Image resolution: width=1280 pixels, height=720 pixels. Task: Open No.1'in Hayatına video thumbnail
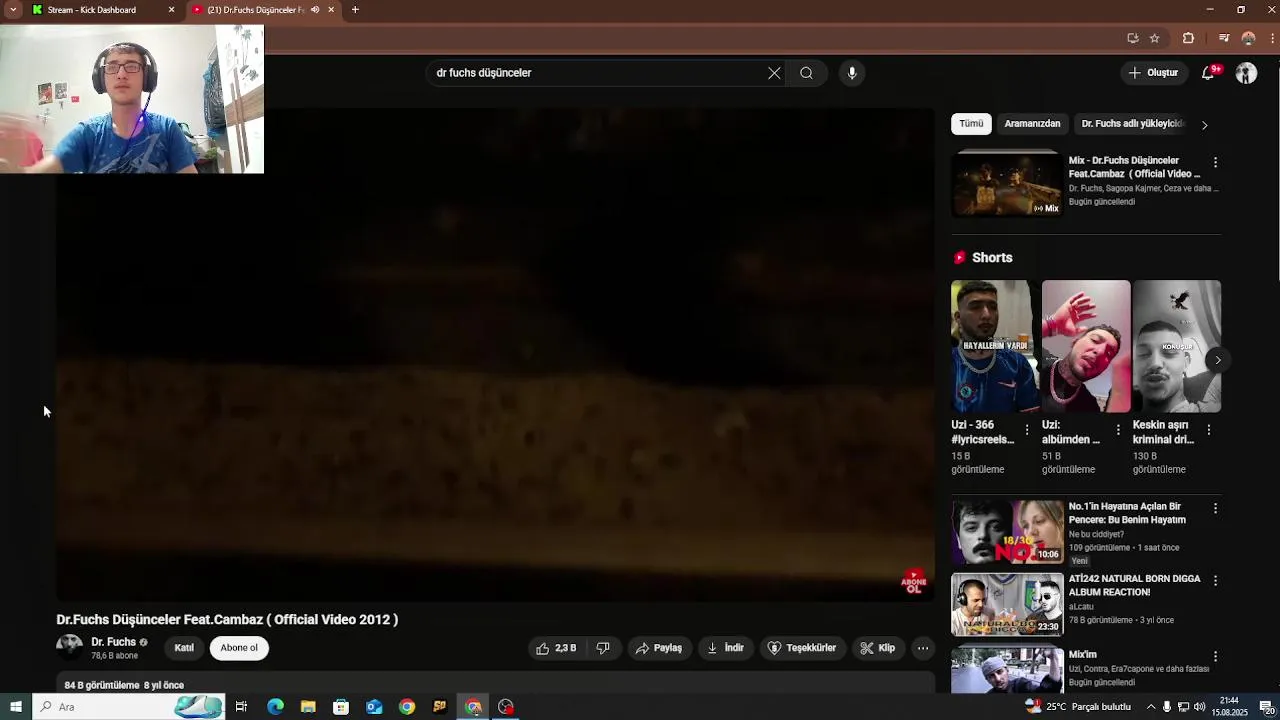tap(1007, 532)
